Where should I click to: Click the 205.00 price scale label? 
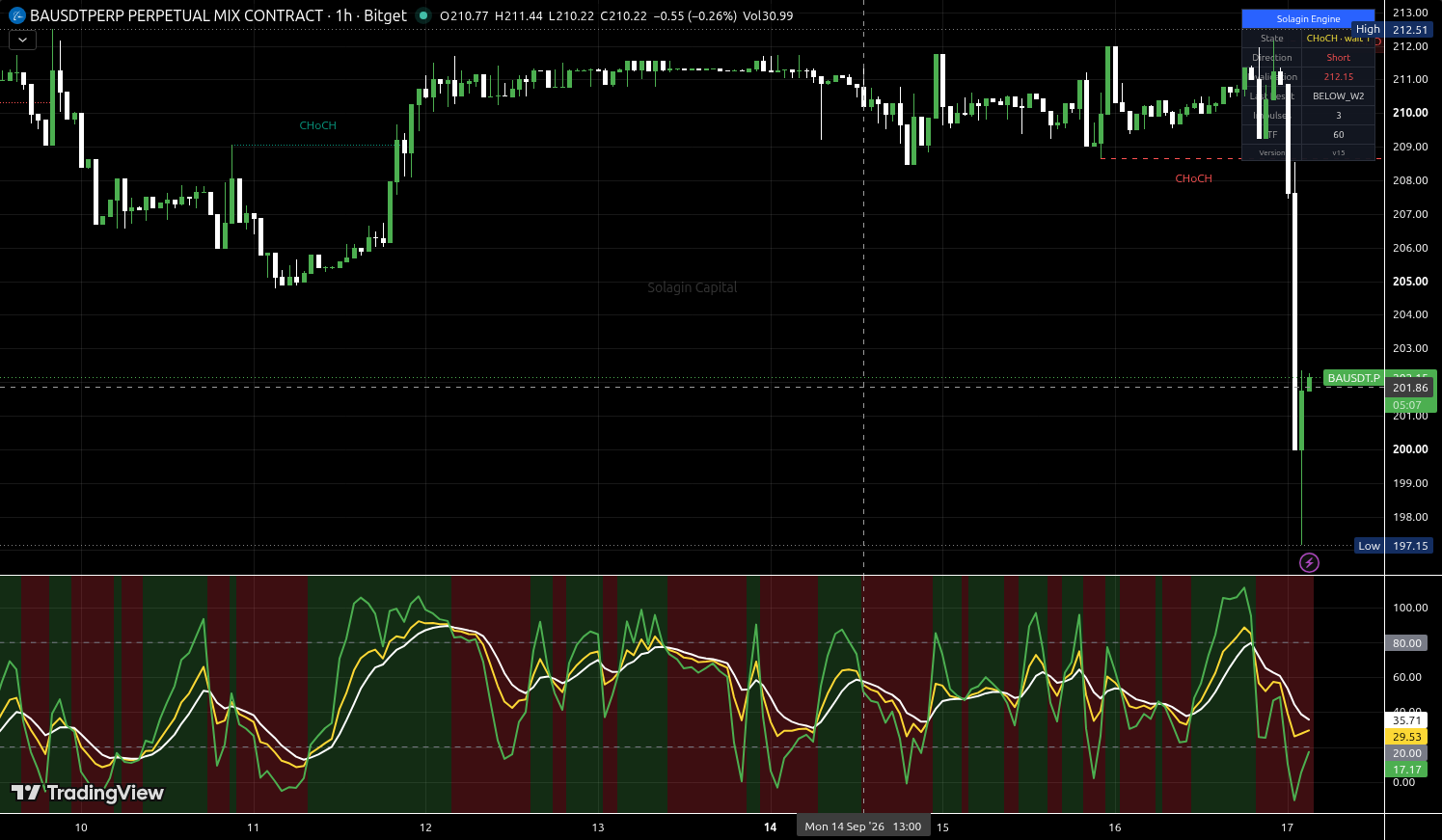pyautogui.click(x=1410, y=282)
